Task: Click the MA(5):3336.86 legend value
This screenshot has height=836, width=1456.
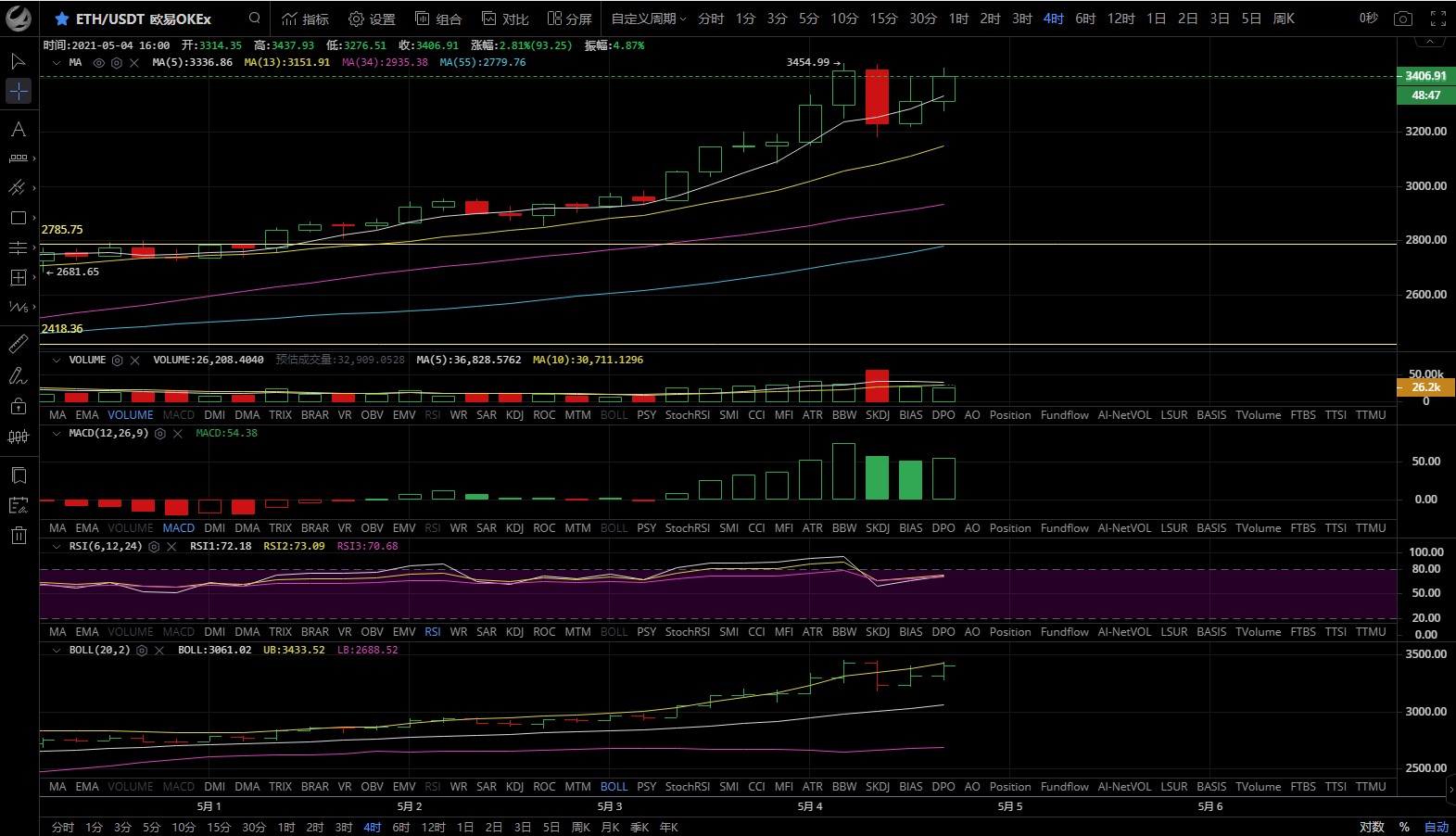Action: [x=192, y=63]
